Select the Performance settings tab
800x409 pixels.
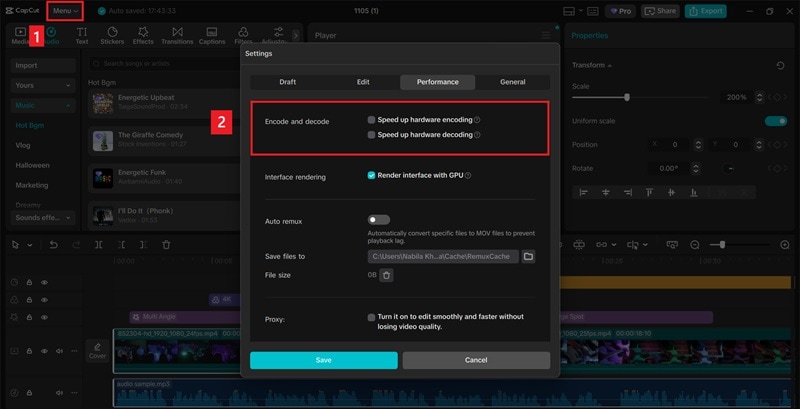pyautogui.click(x=438, y=82)
